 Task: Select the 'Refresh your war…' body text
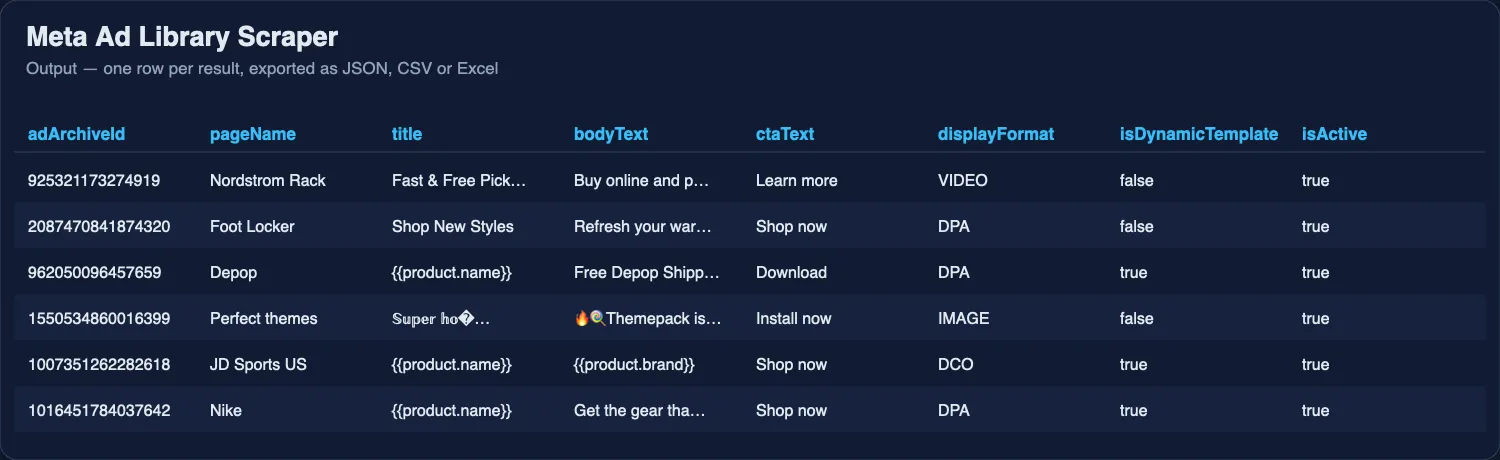(x=642, y=227)
